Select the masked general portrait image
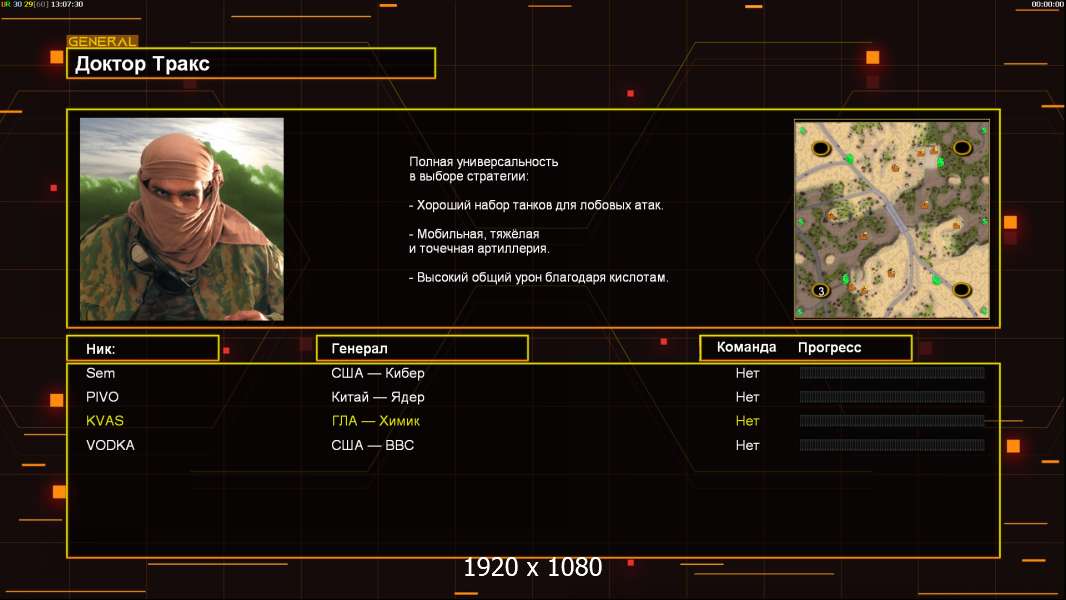Screen dimensions: 1066x600 [x=182, y=219]
